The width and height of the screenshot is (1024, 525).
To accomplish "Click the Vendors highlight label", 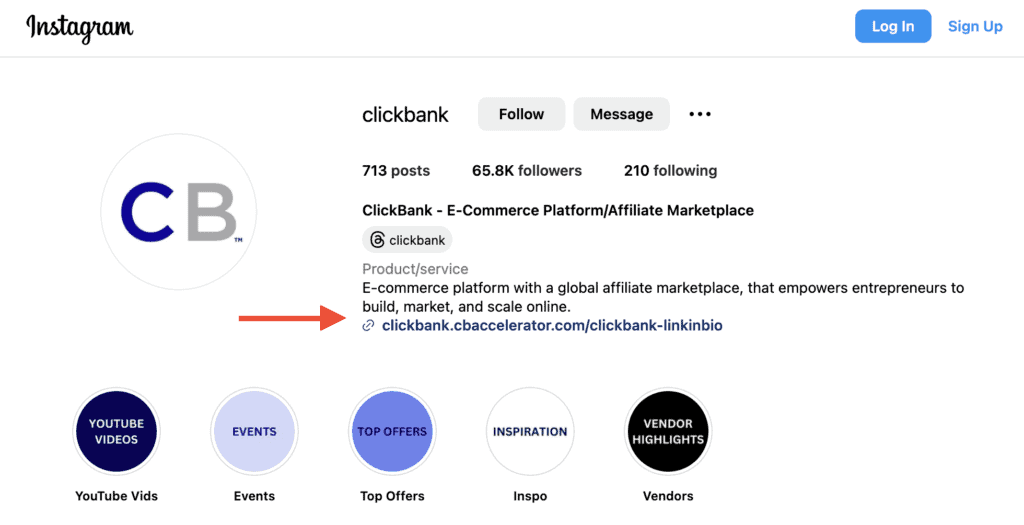I will pos(667,496).
